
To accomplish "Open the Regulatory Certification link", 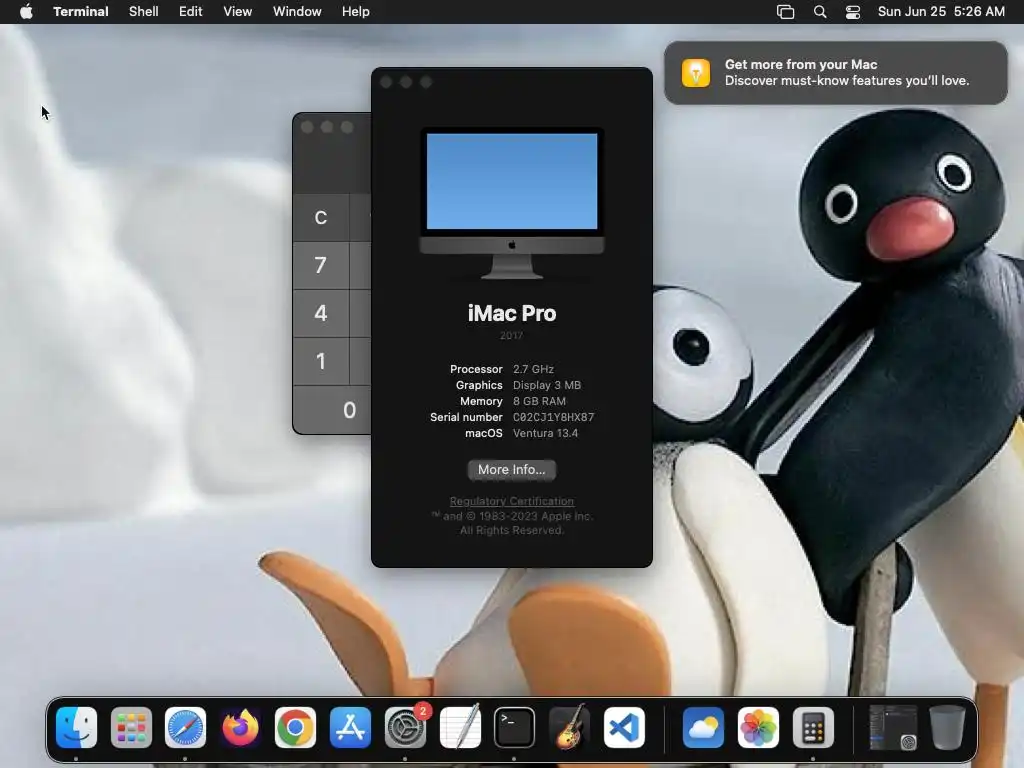I will pos(511,501).
